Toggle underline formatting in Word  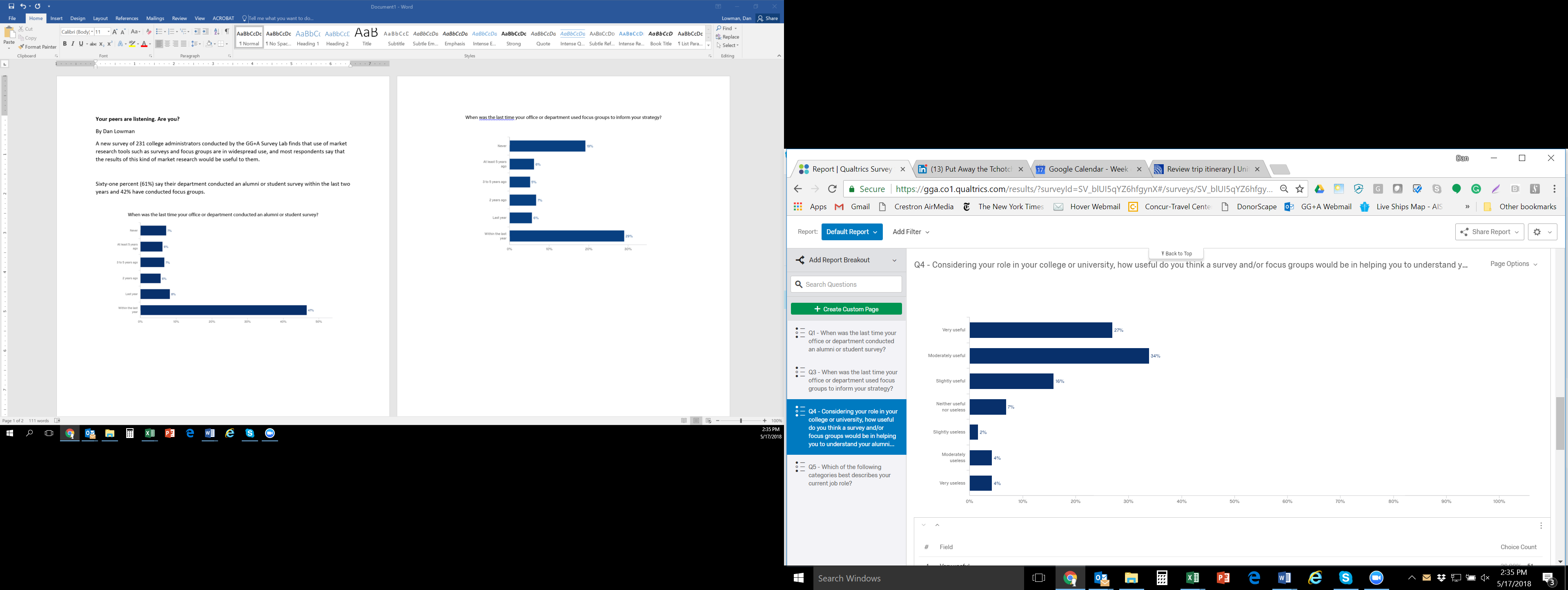tap(80, 44)
